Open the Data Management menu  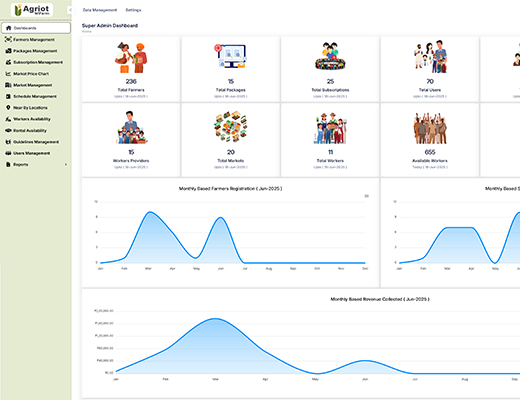click(100, 10)
